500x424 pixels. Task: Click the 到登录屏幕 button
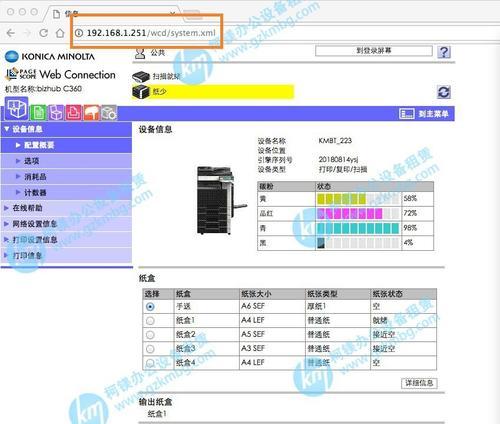[x=374, y=51]
